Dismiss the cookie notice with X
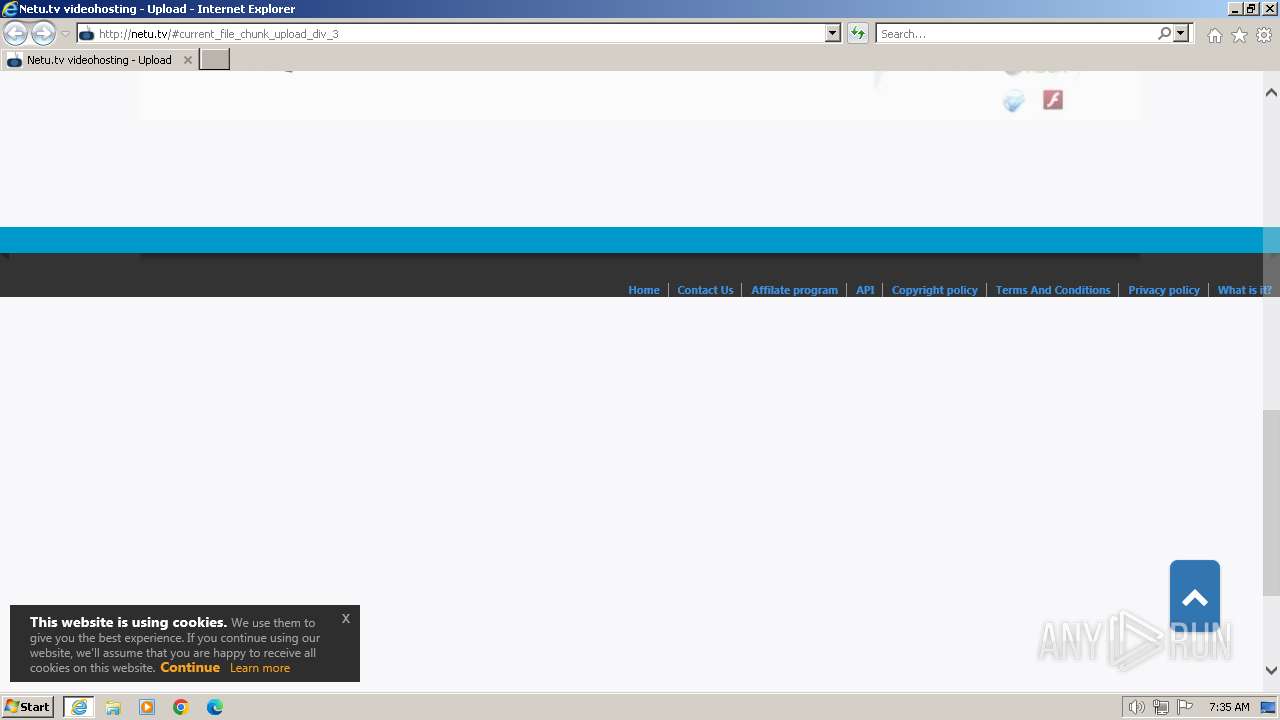The image size is (1280, 720). point(345,618)
